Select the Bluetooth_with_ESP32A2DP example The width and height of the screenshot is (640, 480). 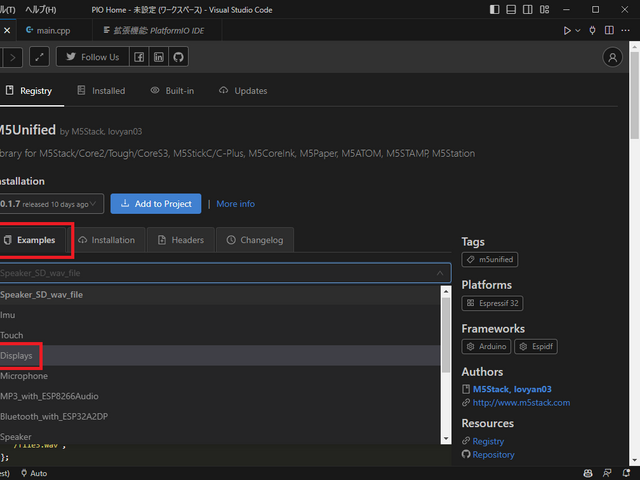pos(220,417)
